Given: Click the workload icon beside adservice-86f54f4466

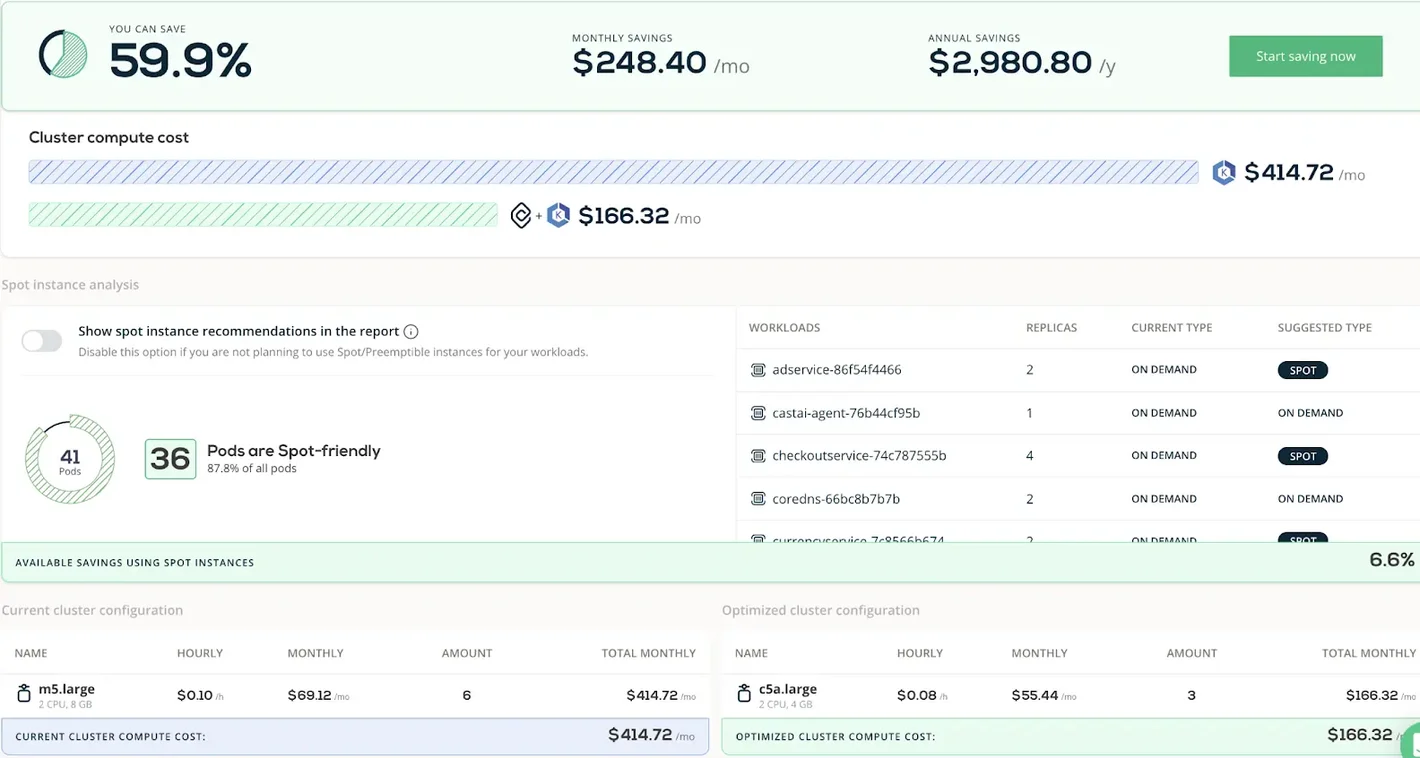Looking at the screenshot, I should 756,369.
